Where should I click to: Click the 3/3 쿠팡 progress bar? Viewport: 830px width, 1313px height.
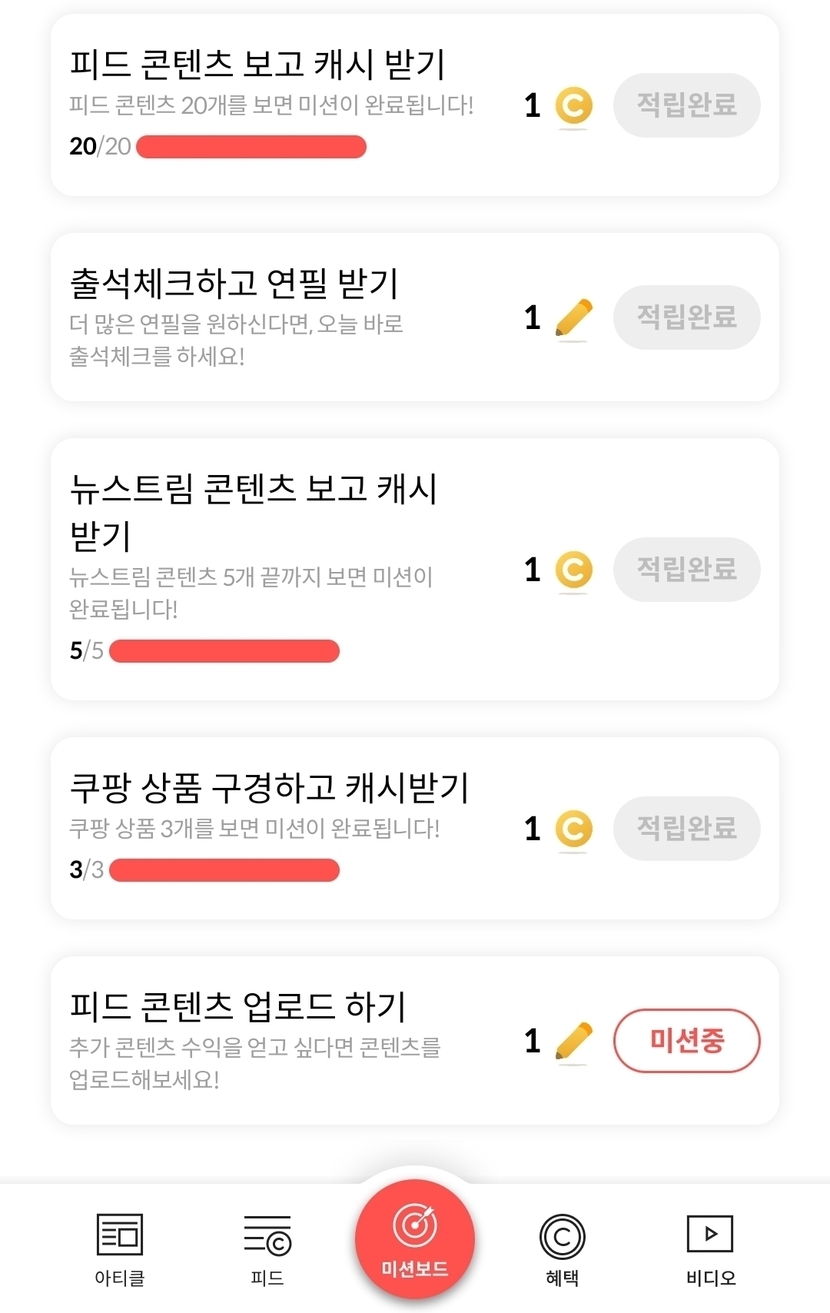[224, 870]
